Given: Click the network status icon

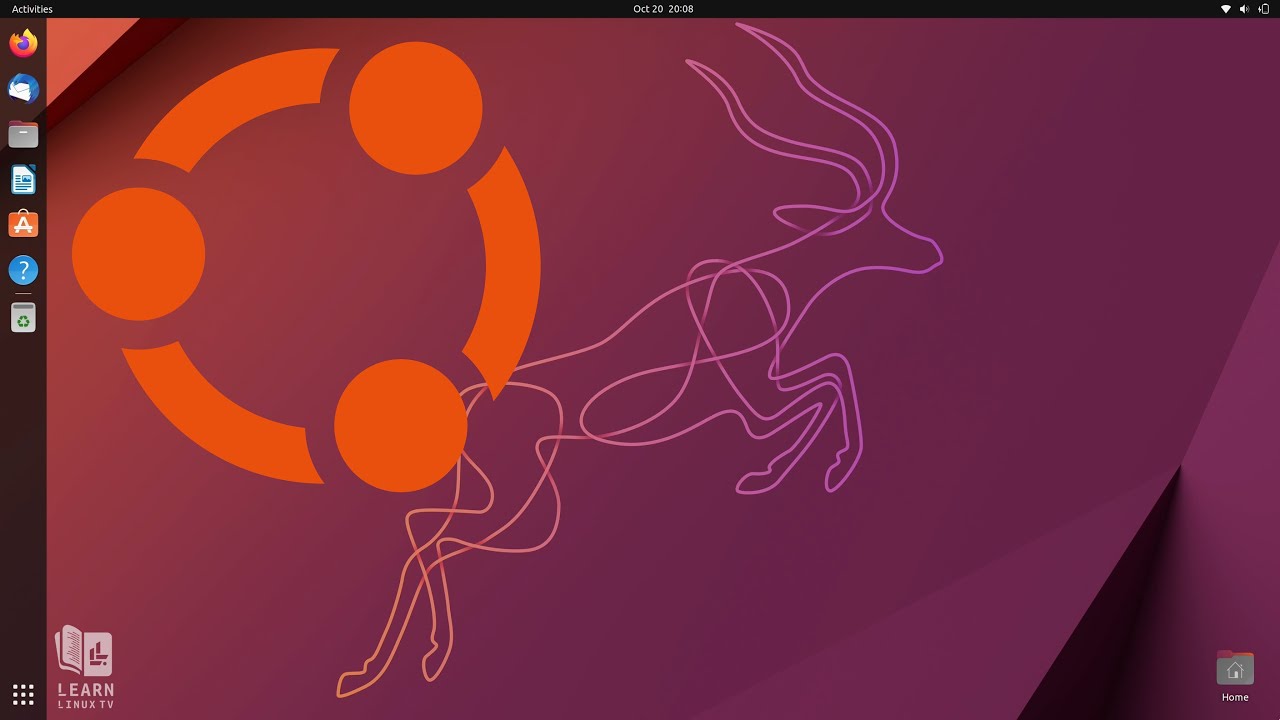Looking at the screenshot, I should point(1226,9).
